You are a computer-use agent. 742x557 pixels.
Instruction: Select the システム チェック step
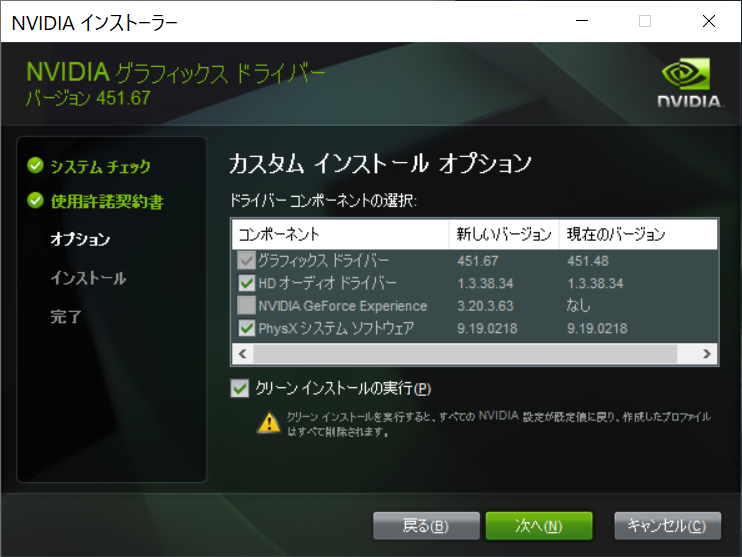tap(100, 166)
